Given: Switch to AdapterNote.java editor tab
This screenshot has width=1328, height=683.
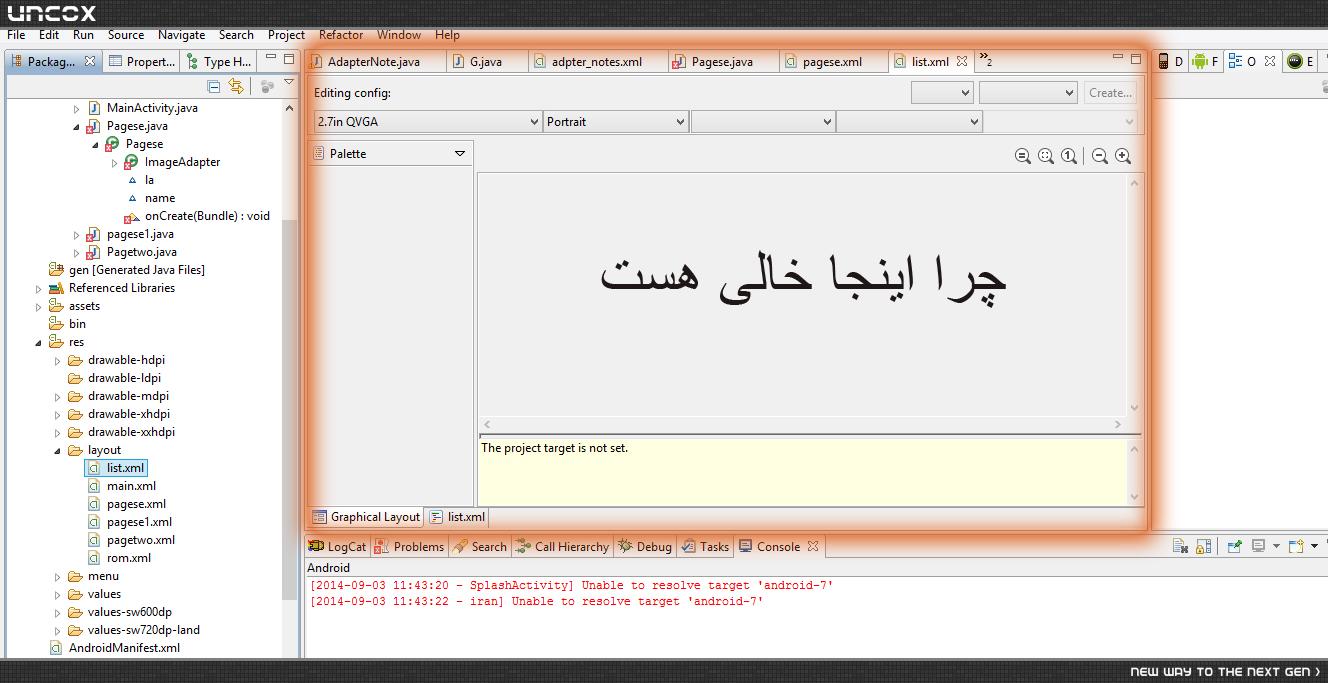Looking at the screenshot, I should [374, 61].
